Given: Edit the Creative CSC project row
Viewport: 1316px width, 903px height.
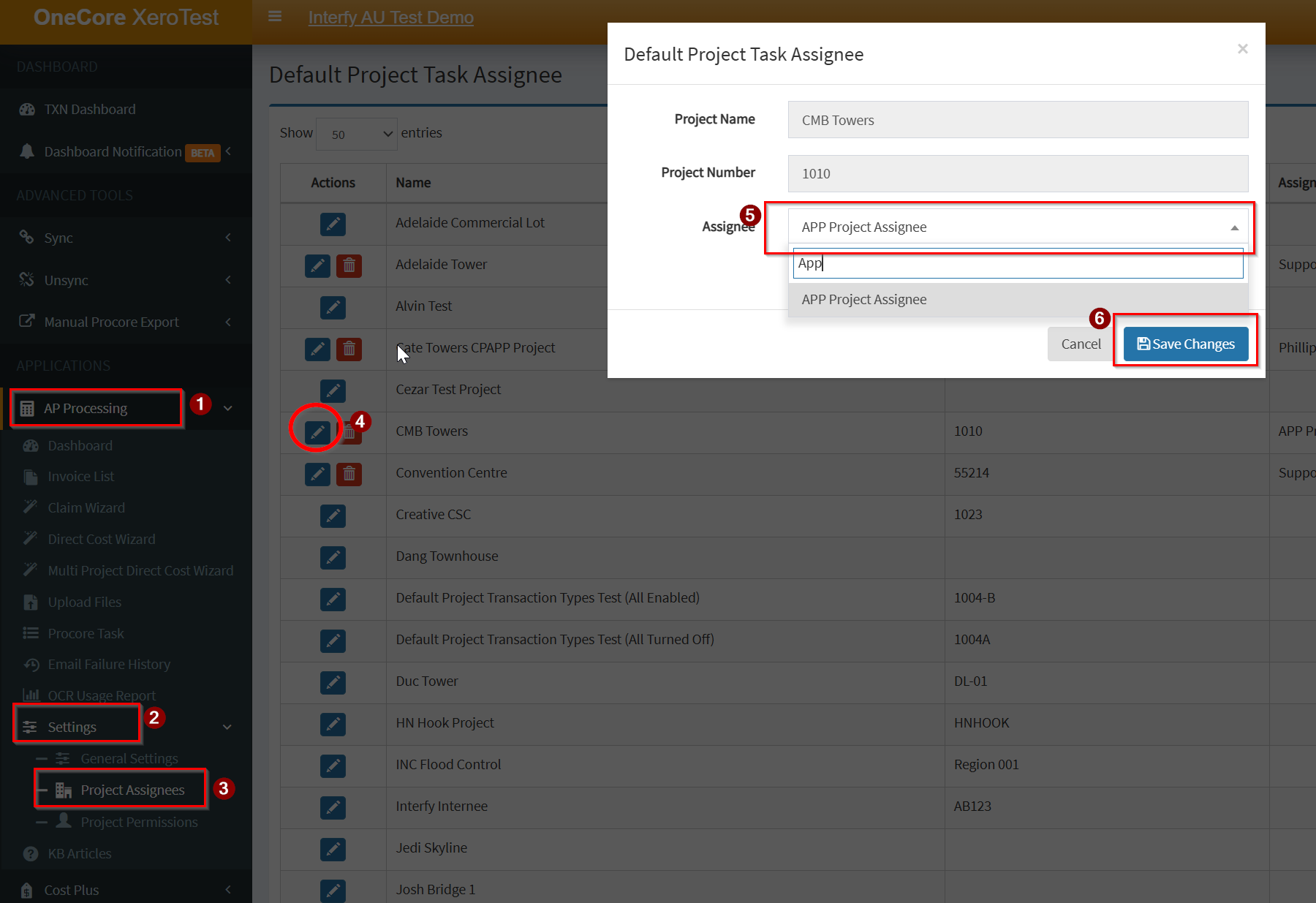Looking at the screenshot, I should coord(333,515).
